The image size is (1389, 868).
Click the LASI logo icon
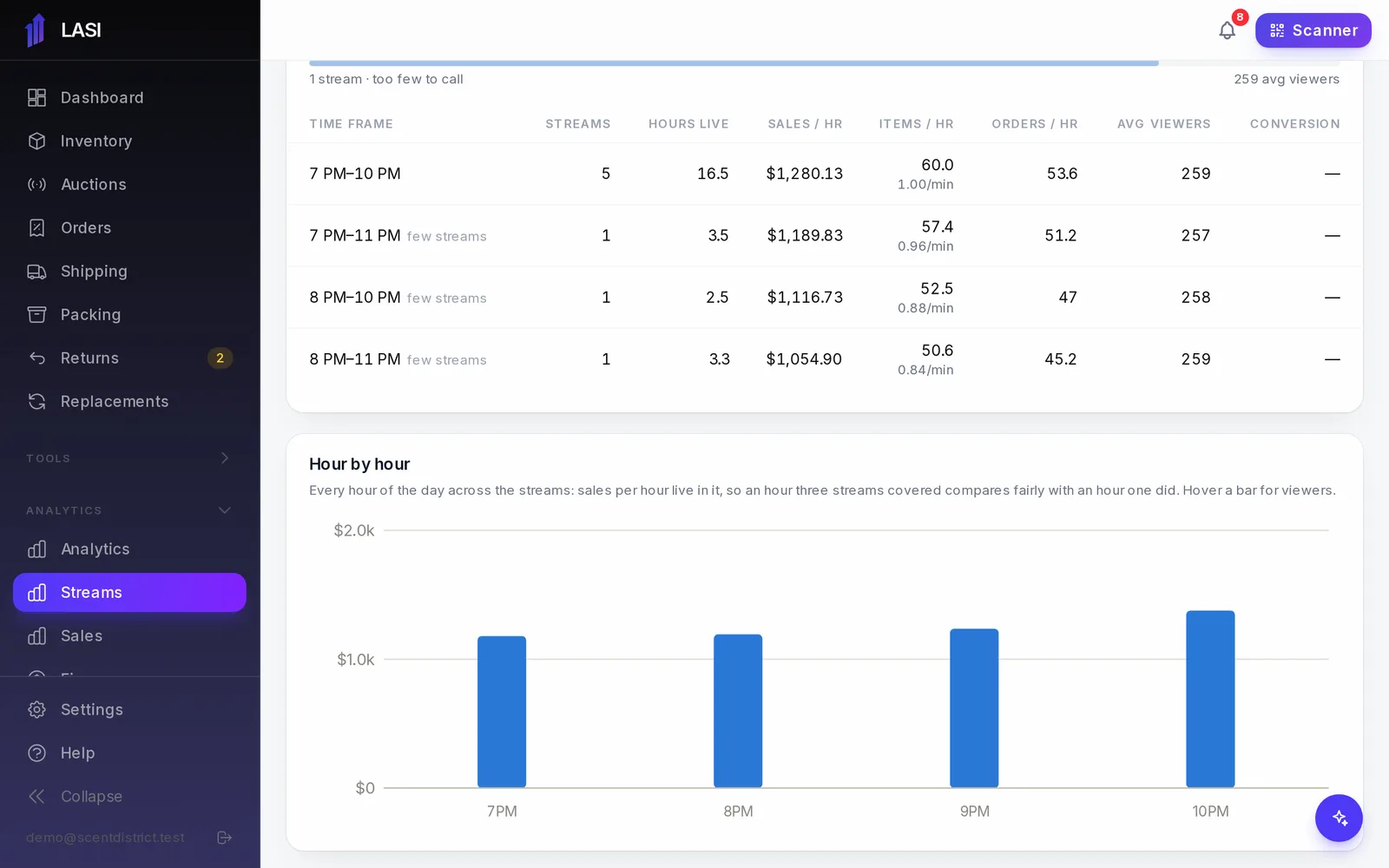tap(36, 30)
